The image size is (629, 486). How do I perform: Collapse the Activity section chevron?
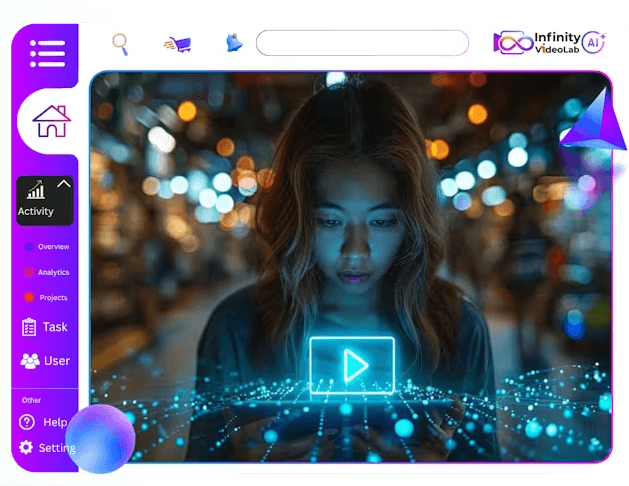tap(63, 184)
